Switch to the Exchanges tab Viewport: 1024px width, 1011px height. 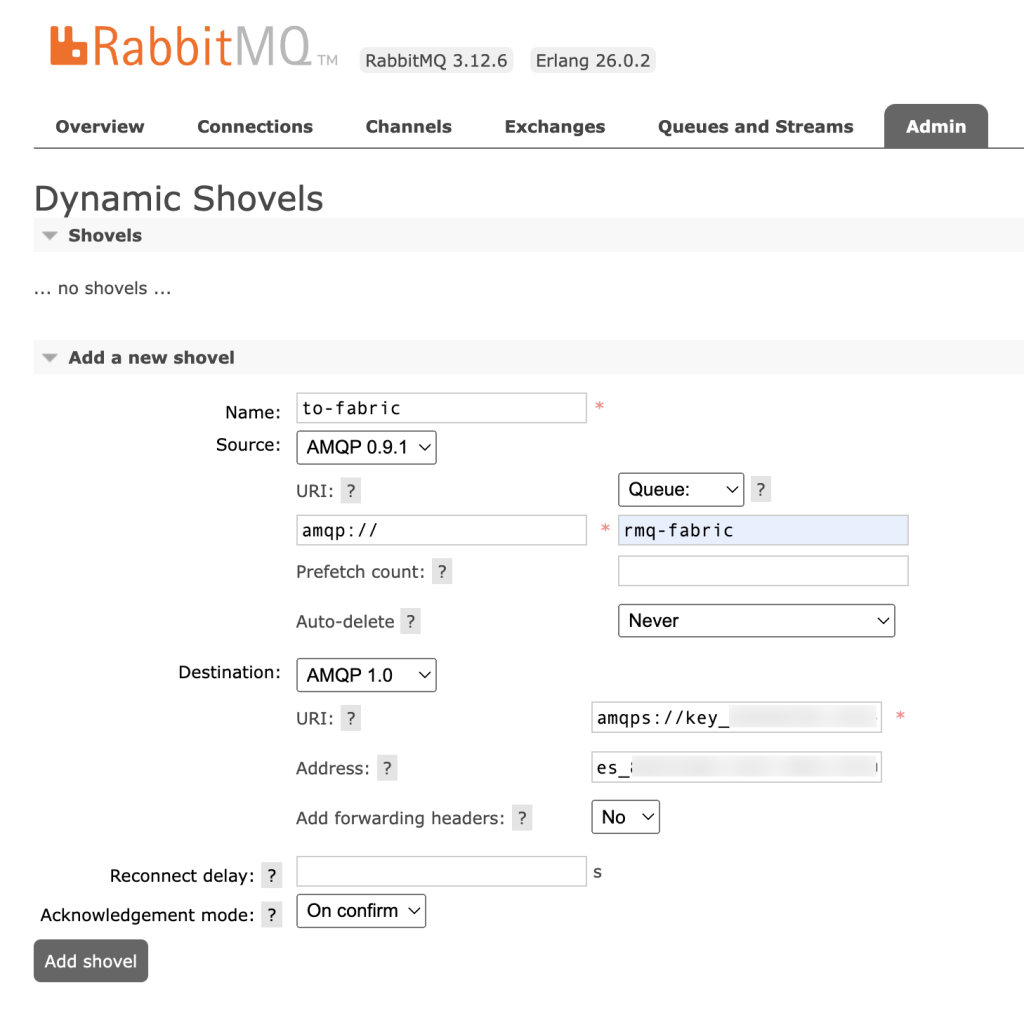tap(554, 126)
